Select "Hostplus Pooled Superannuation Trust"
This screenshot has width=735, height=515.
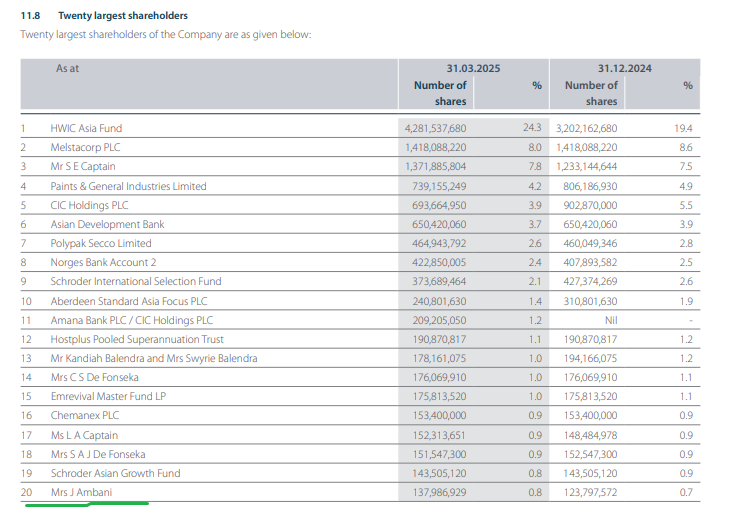(137, 339)
